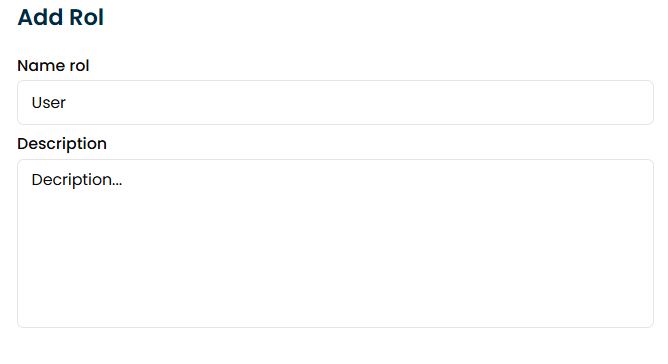This screenshot has width=668, height=364.
Task: Click empty space inside Description box
Action: pyautogui.click(x=335, y=256)
